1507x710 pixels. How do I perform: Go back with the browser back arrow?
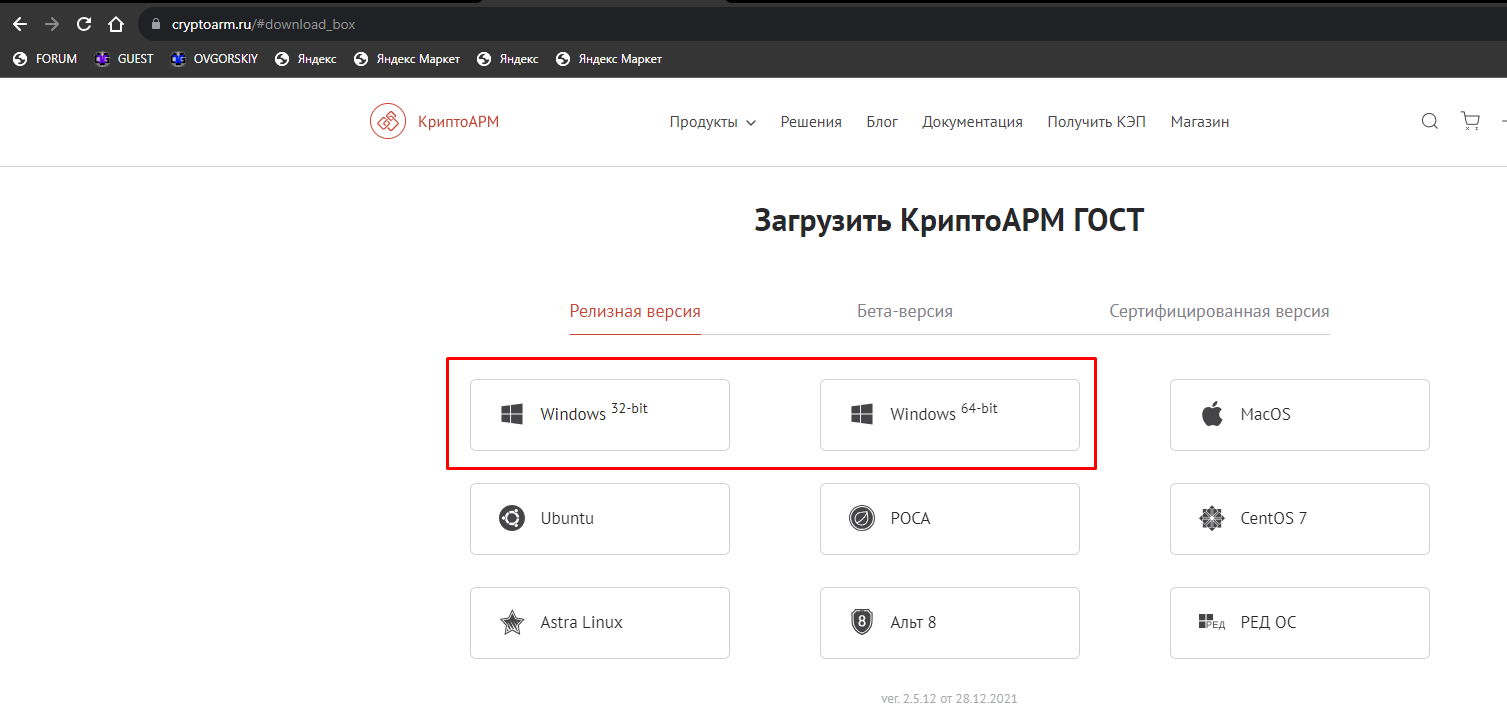(20, 24)
